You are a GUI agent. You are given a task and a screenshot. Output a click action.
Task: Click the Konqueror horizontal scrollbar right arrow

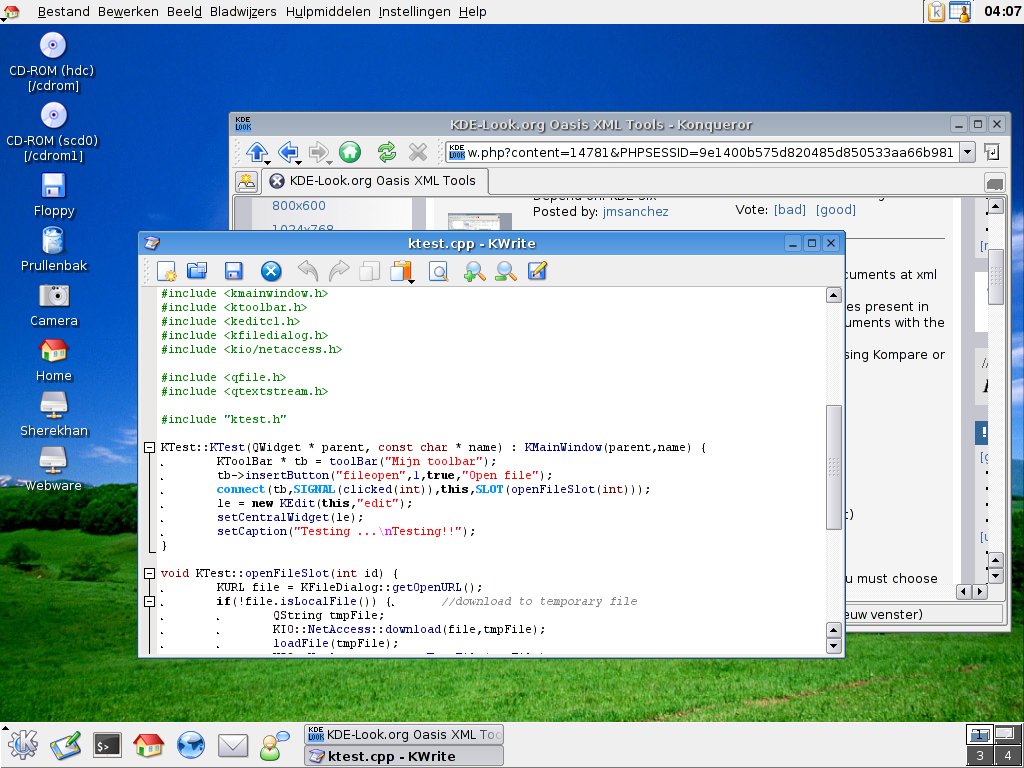coord(979,592)
